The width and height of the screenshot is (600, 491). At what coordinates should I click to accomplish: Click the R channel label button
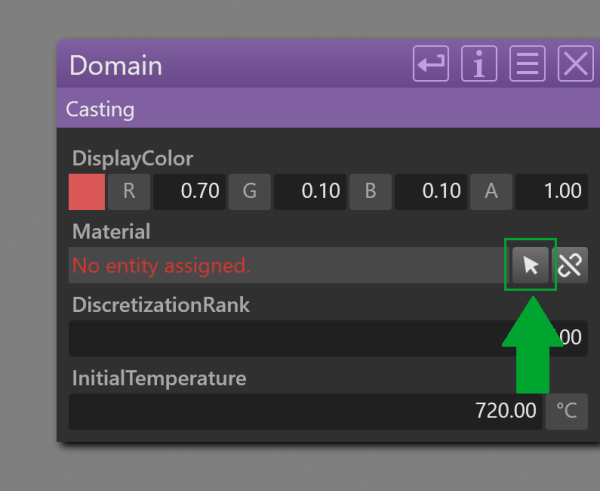(129, 192)
